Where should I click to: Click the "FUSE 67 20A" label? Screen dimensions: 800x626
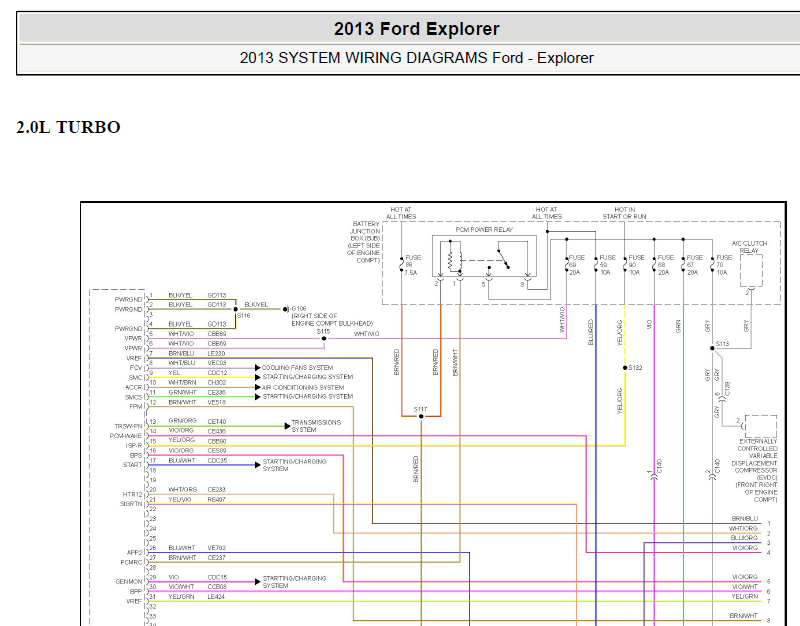(694, 265)
